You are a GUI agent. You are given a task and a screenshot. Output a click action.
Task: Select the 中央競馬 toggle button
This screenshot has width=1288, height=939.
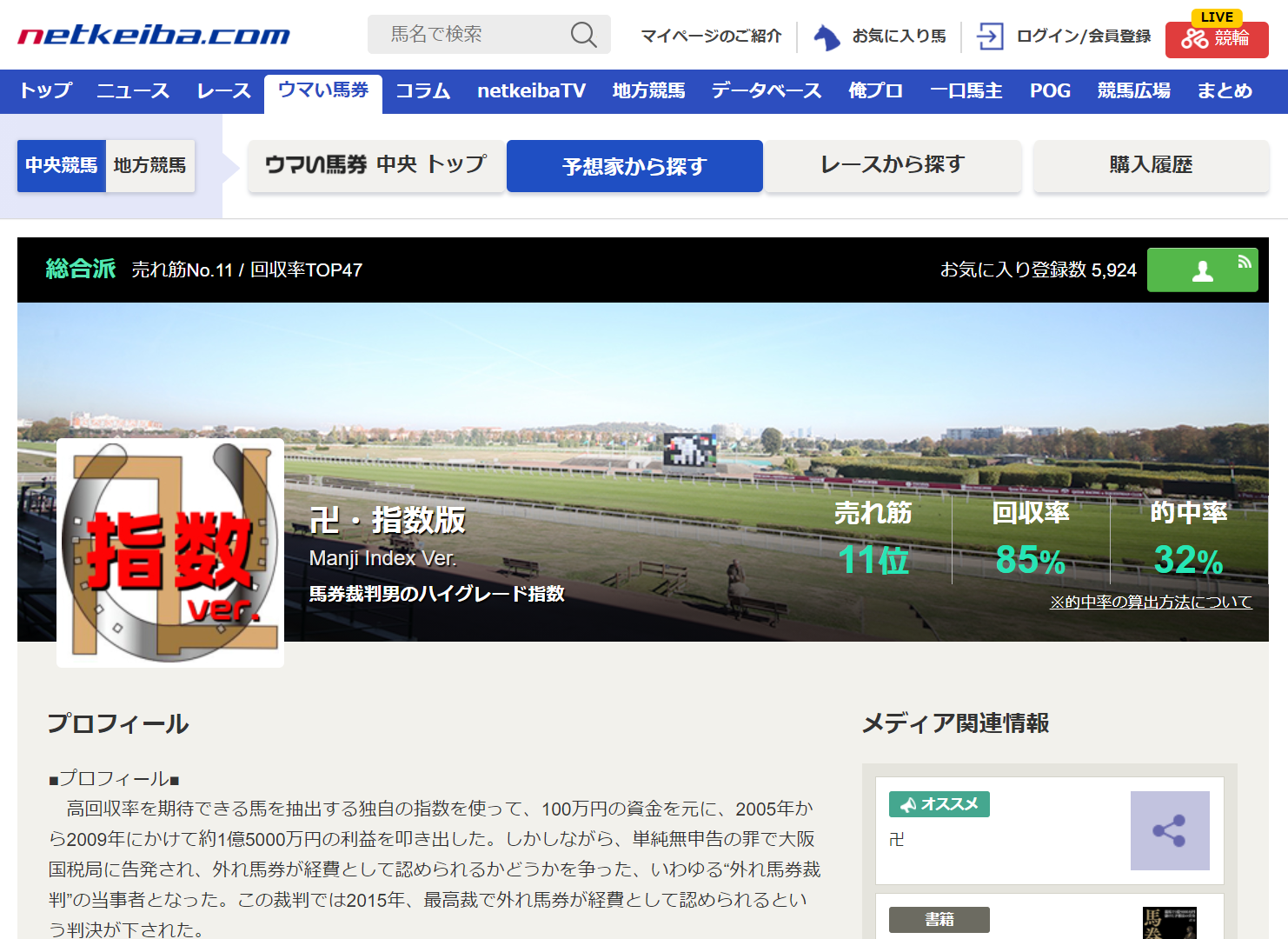(62, 165)
